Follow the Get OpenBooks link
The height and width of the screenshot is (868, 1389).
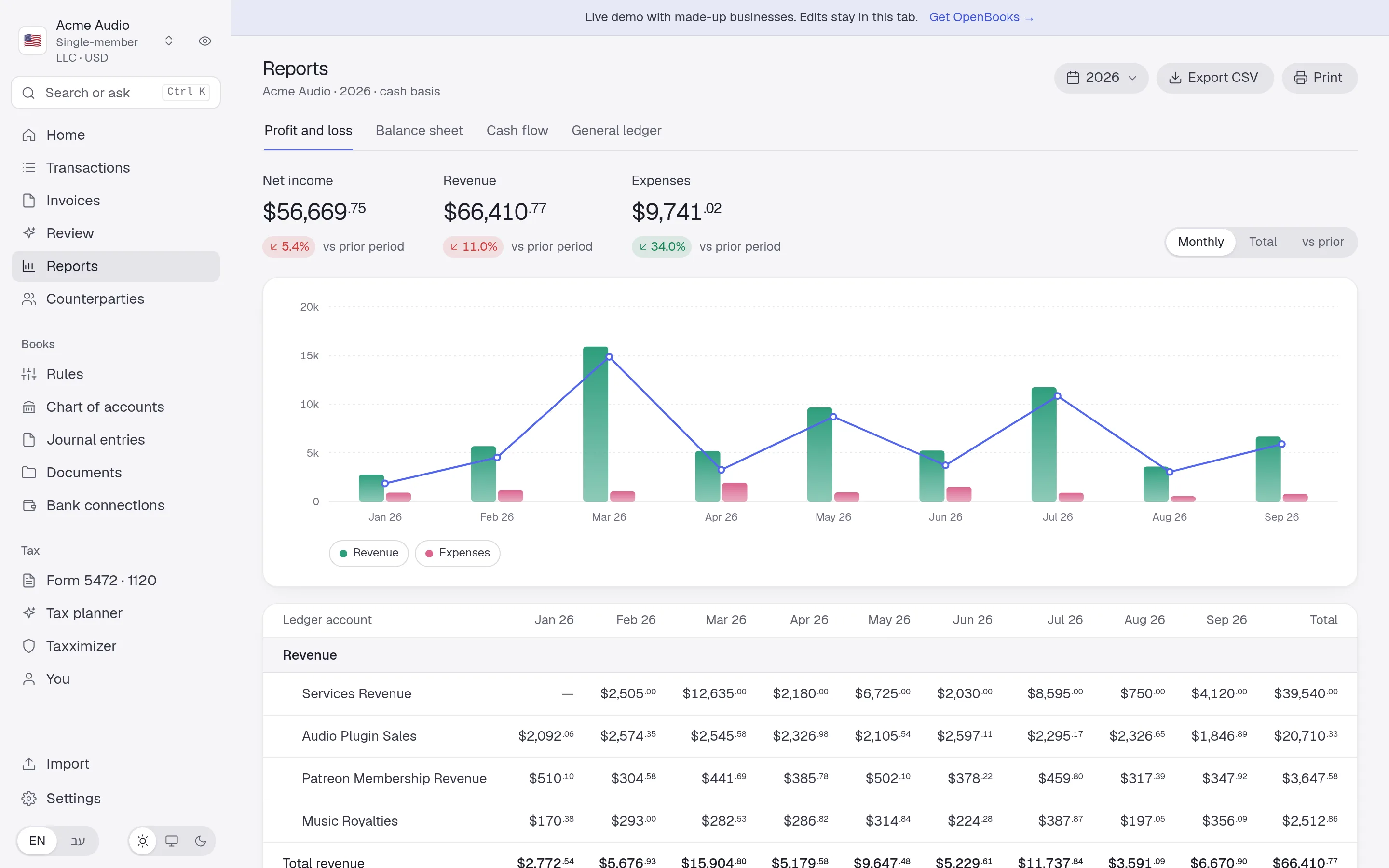coord(981,17)
